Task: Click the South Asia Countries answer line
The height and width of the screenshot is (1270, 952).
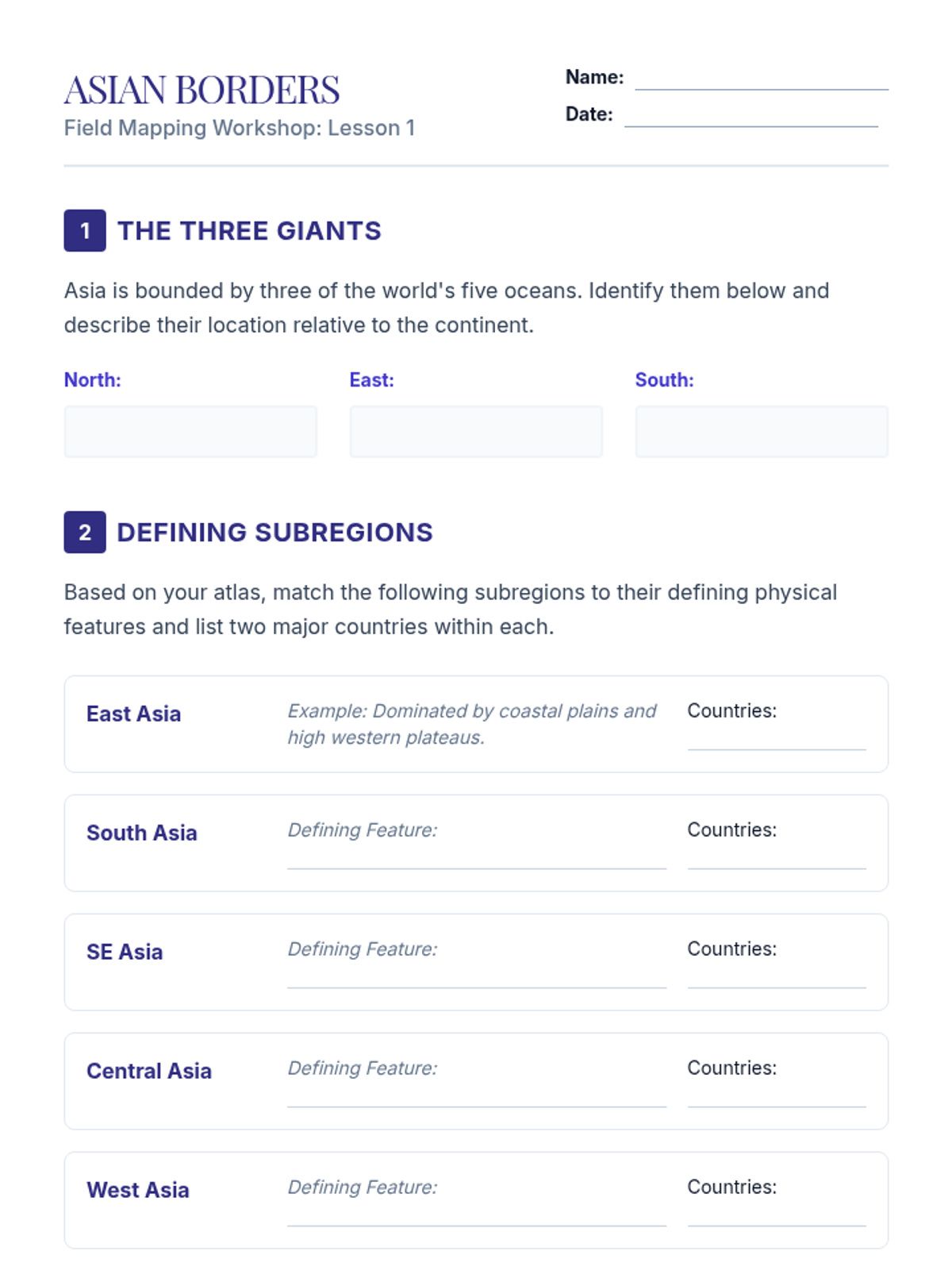Action: 776,859
